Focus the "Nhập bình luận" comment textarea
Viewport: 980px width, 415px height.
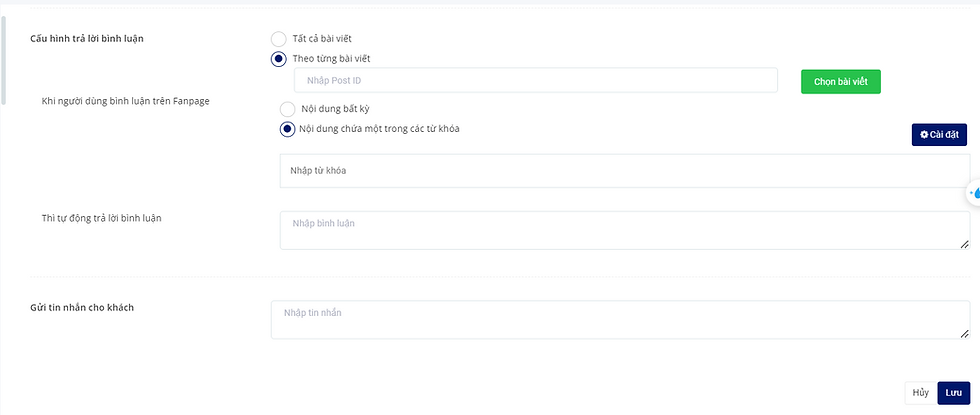625,230
